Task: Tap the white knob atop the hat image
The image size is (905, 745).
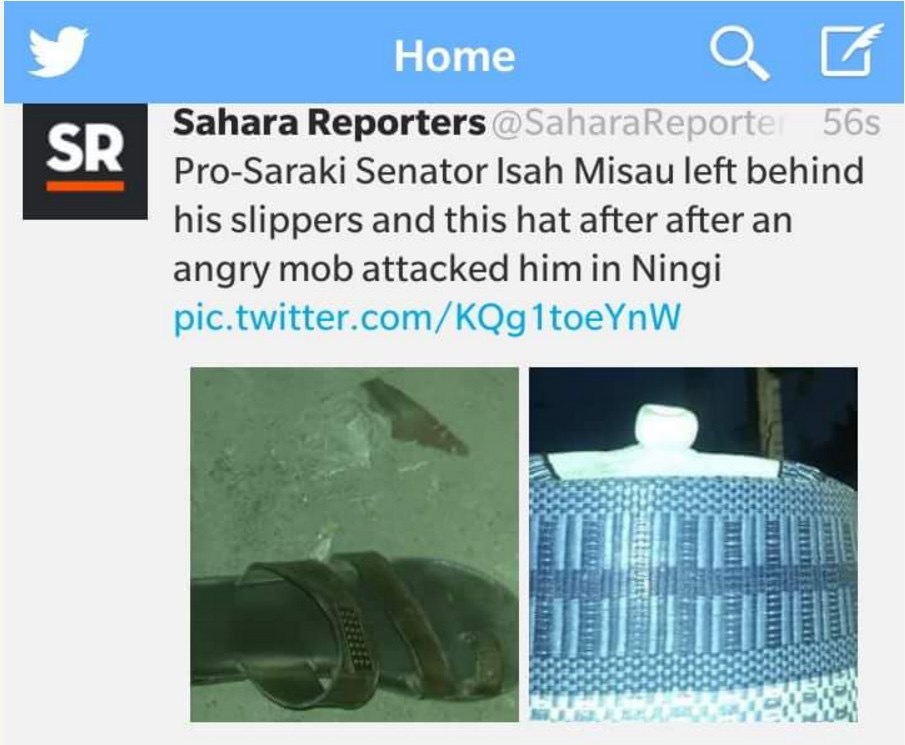Action: pos(667,433)
